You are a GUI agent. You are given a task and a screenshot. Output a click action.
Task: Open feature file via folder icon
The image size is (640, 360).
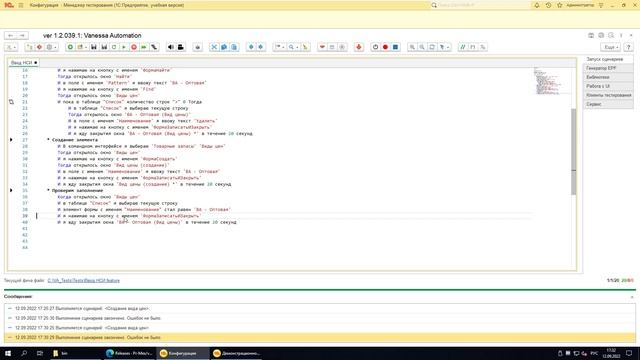[80, 47]
